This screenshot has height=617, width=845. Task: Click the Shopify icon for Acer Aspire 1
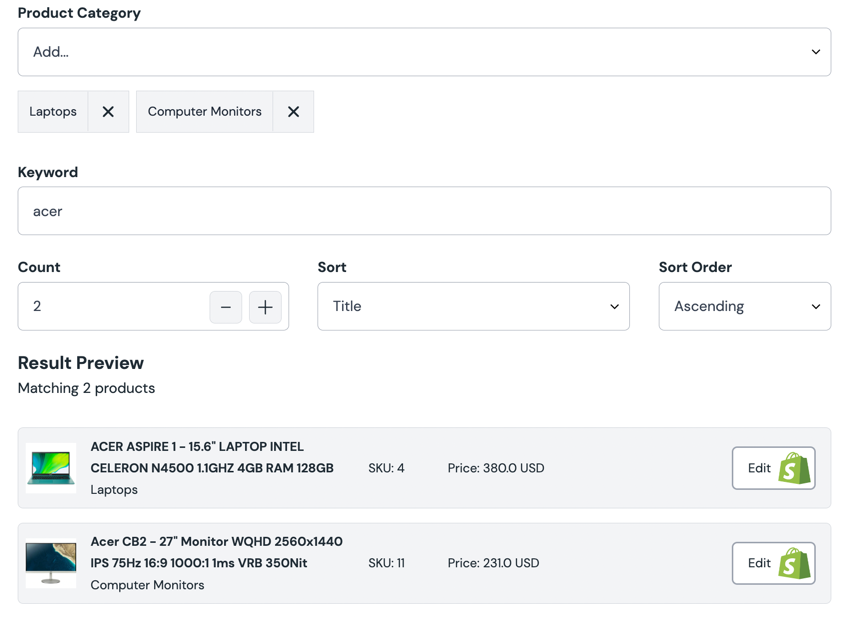795,468
